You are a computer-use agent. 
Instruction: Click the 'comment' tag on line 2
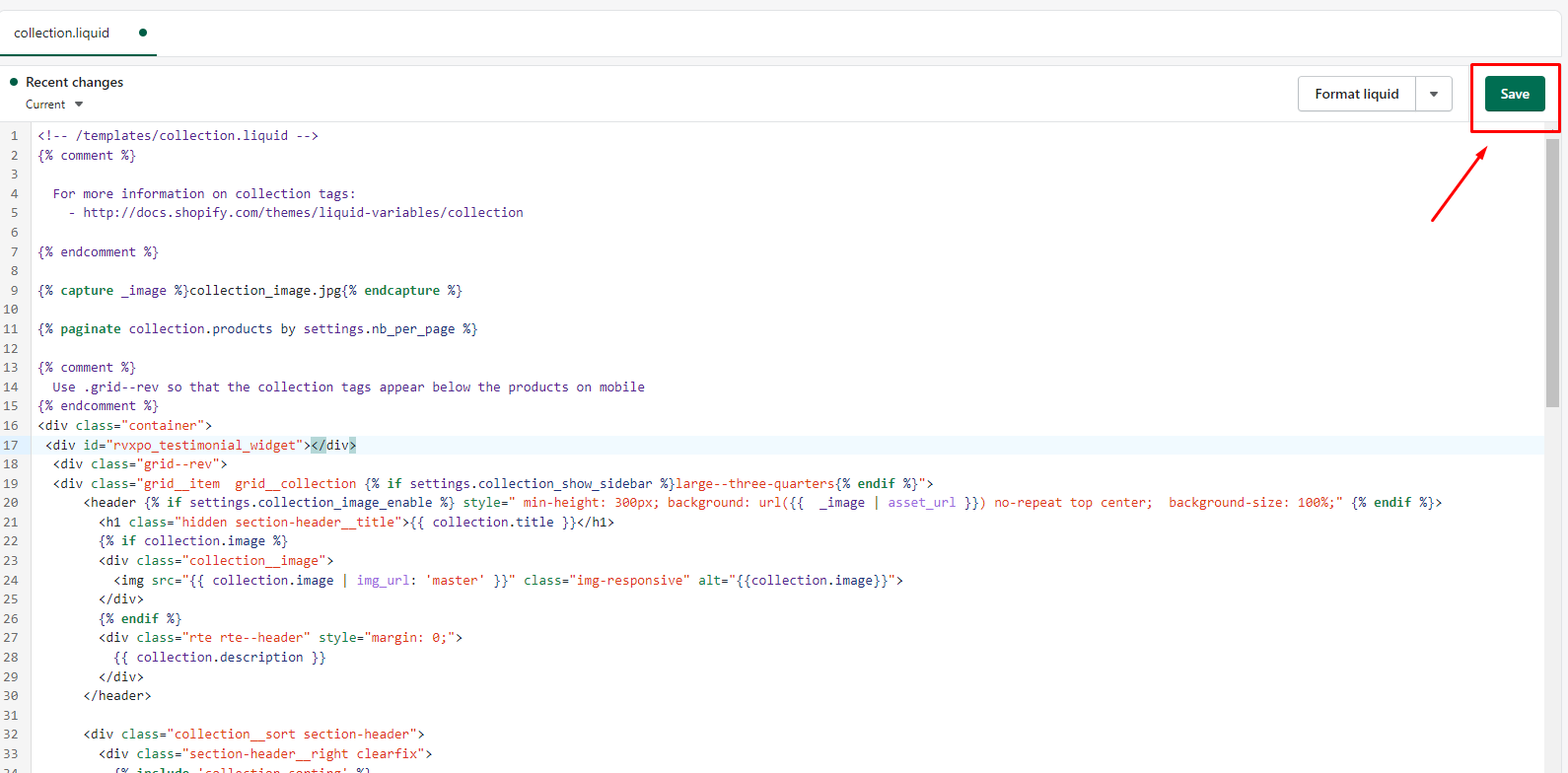pos(87,155)
